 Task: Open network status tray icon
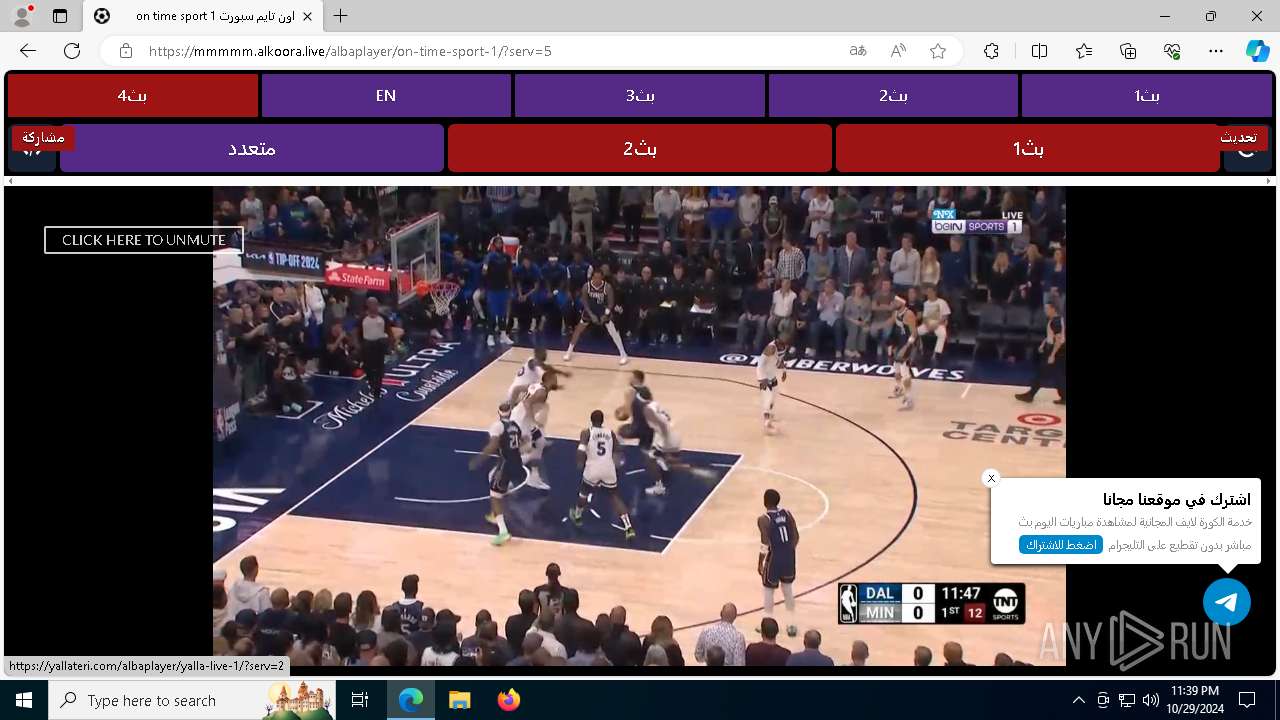(x=1127, y=700)
